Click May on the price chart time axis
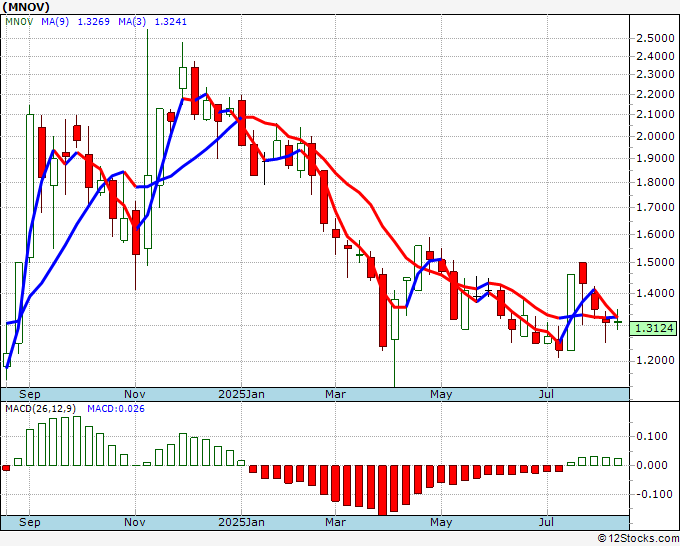680x546 pixels. pos(441,394)
